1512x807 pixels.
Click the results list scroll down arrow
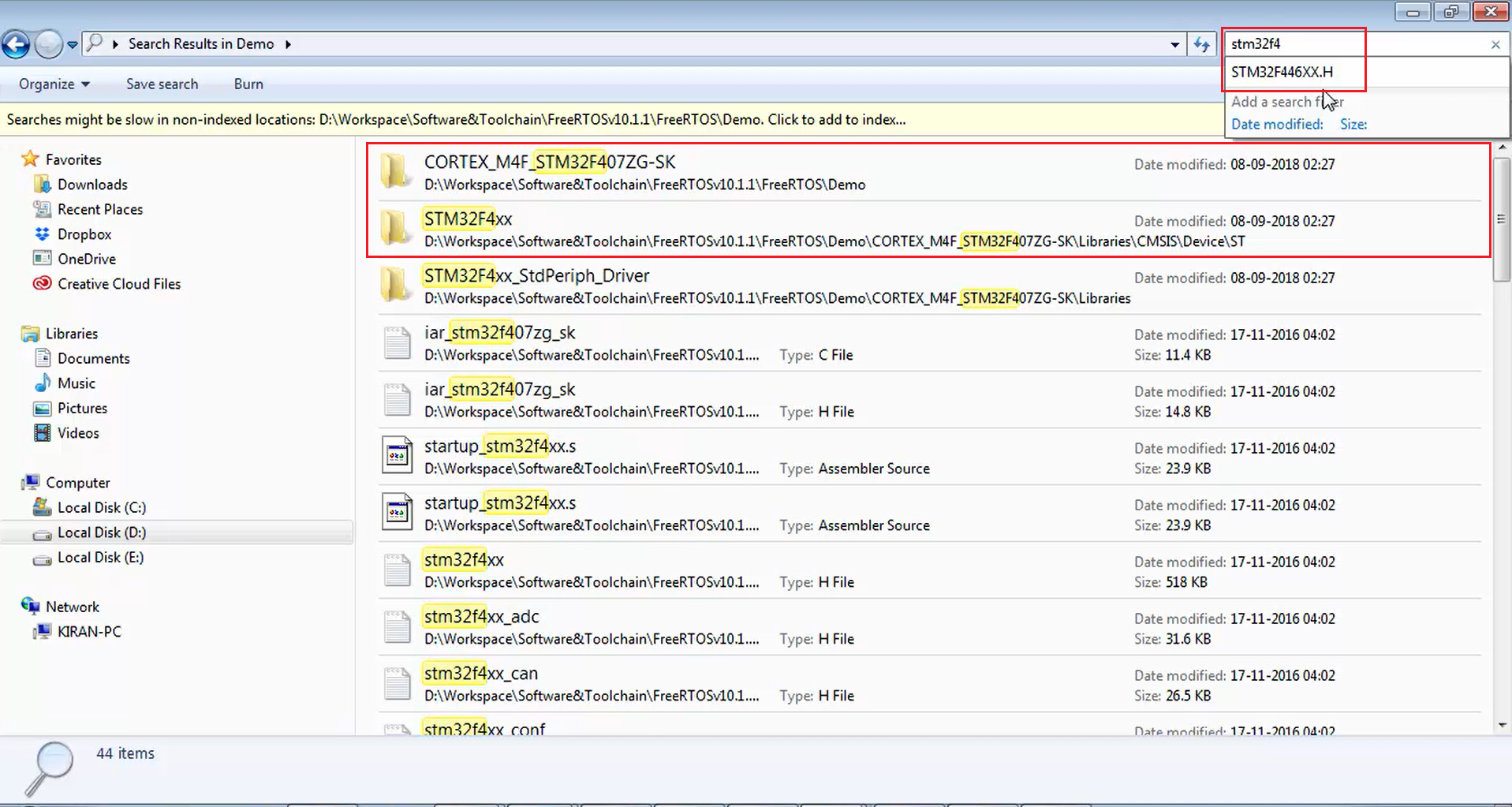(x=1502, y=725)
